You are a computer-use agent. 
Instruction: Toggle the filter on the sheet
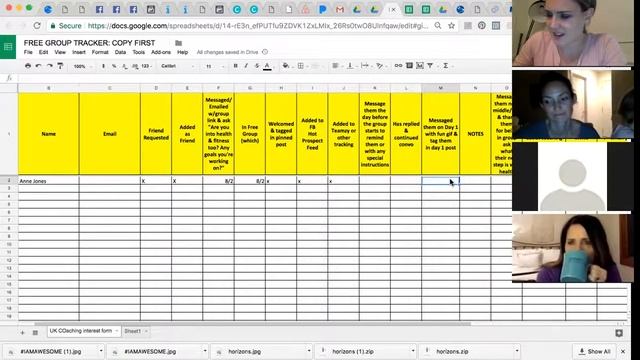point(430,66)
